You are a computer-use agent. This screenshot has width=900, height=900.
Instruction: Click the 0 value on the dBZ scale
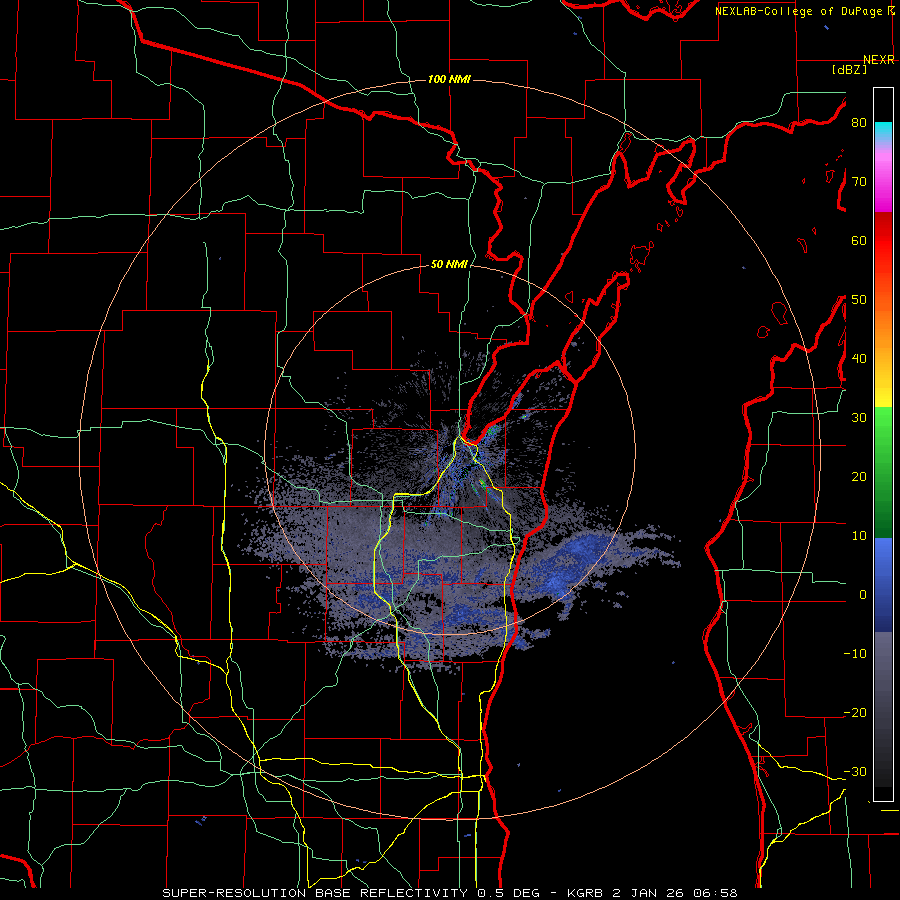[863, 595]
